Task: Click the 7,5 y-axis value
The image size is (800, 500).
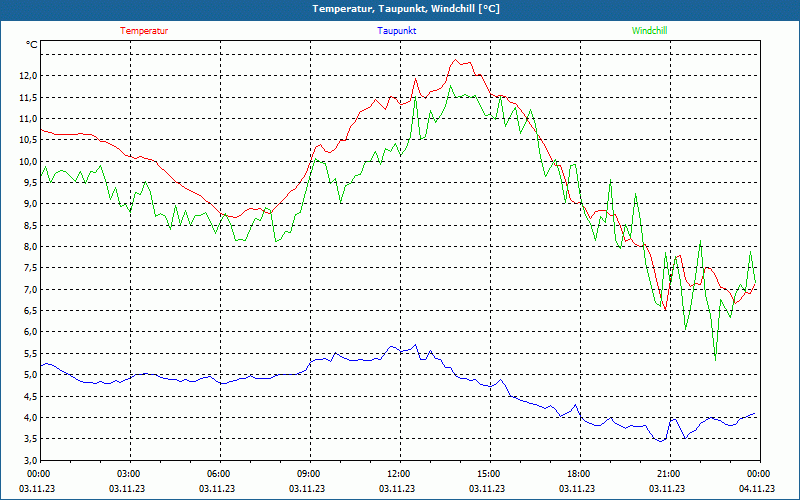Action: 30,268
